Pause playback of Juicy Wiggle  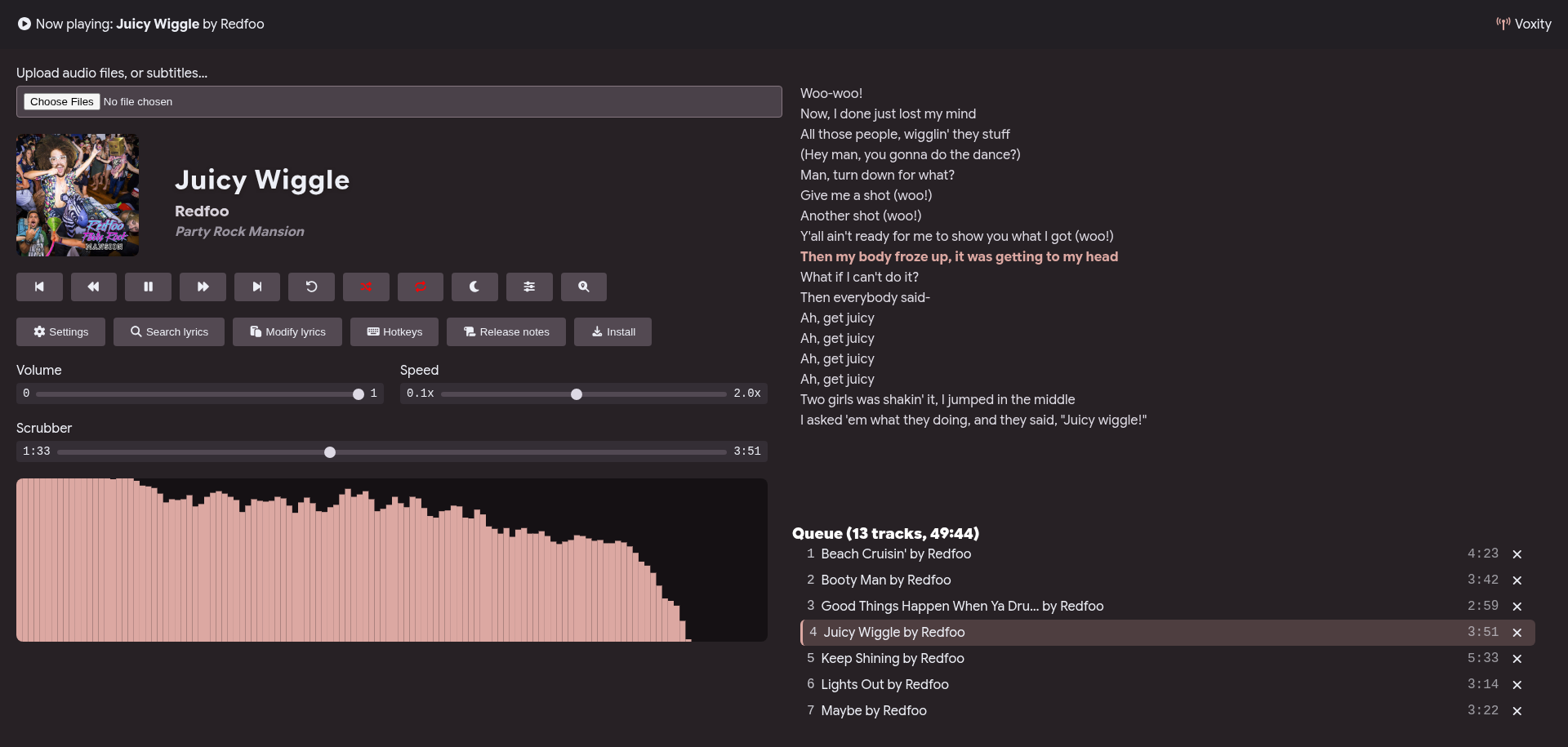click(x=148, y=287)
